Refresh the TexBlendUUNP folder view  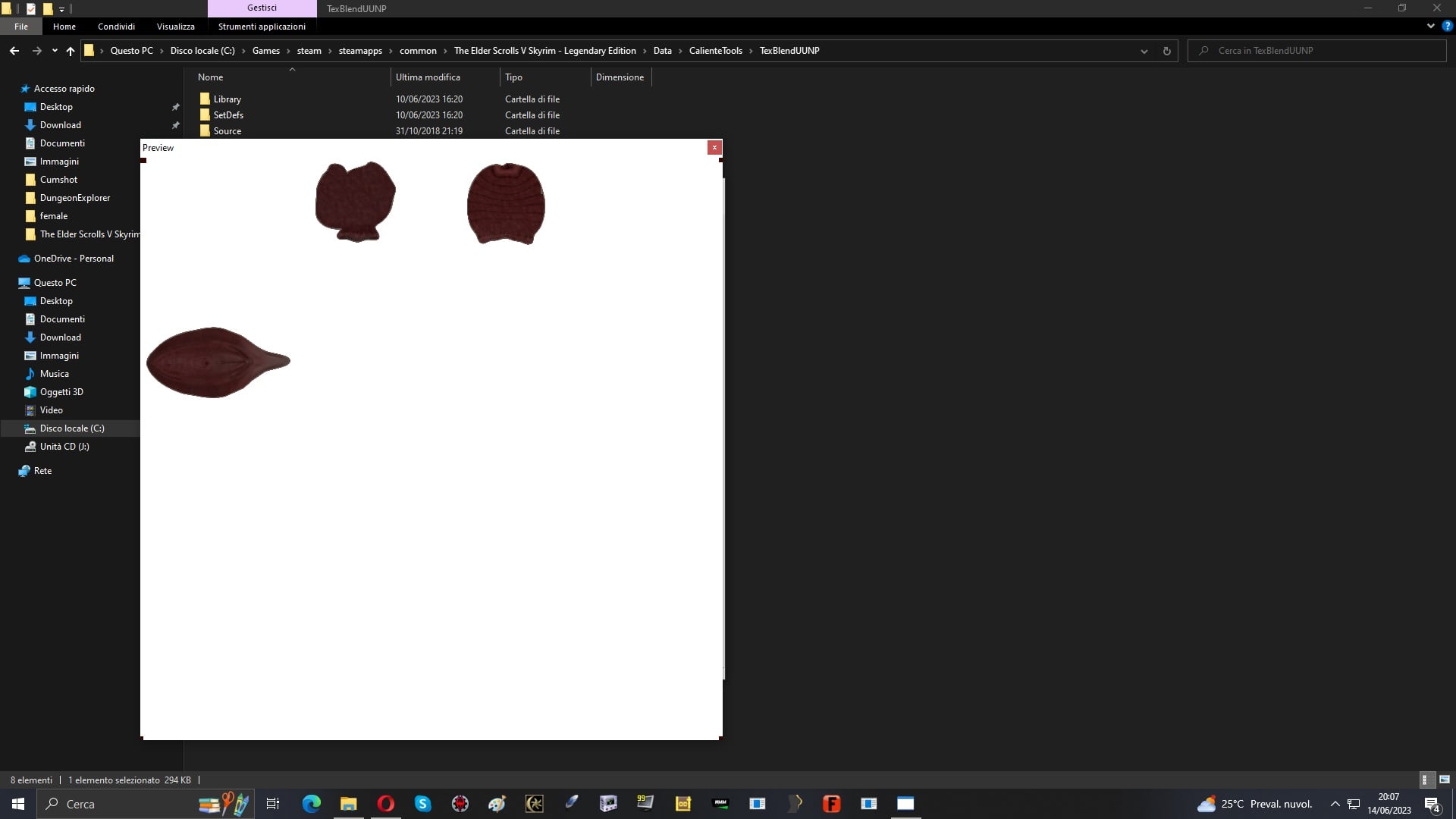click(x=1166, y=51)
